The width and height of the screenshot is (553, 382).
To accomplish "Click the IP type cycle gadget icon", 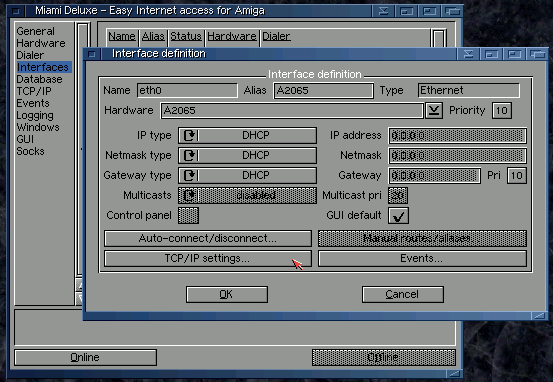I will [190, 135].
